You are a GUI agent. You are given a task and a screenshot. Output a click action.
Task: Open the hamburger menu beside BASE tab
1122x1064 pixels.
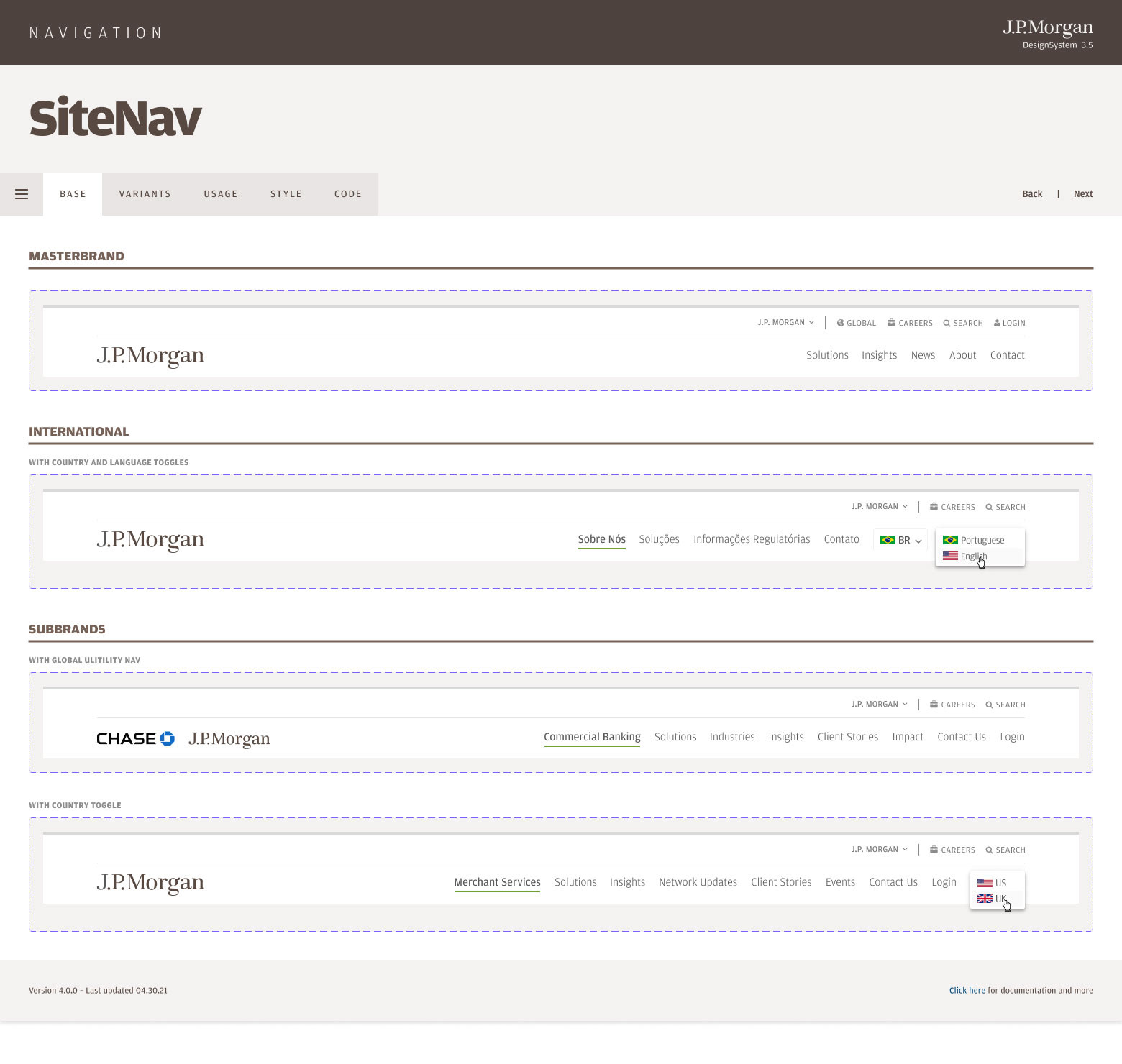pos(22,194)
